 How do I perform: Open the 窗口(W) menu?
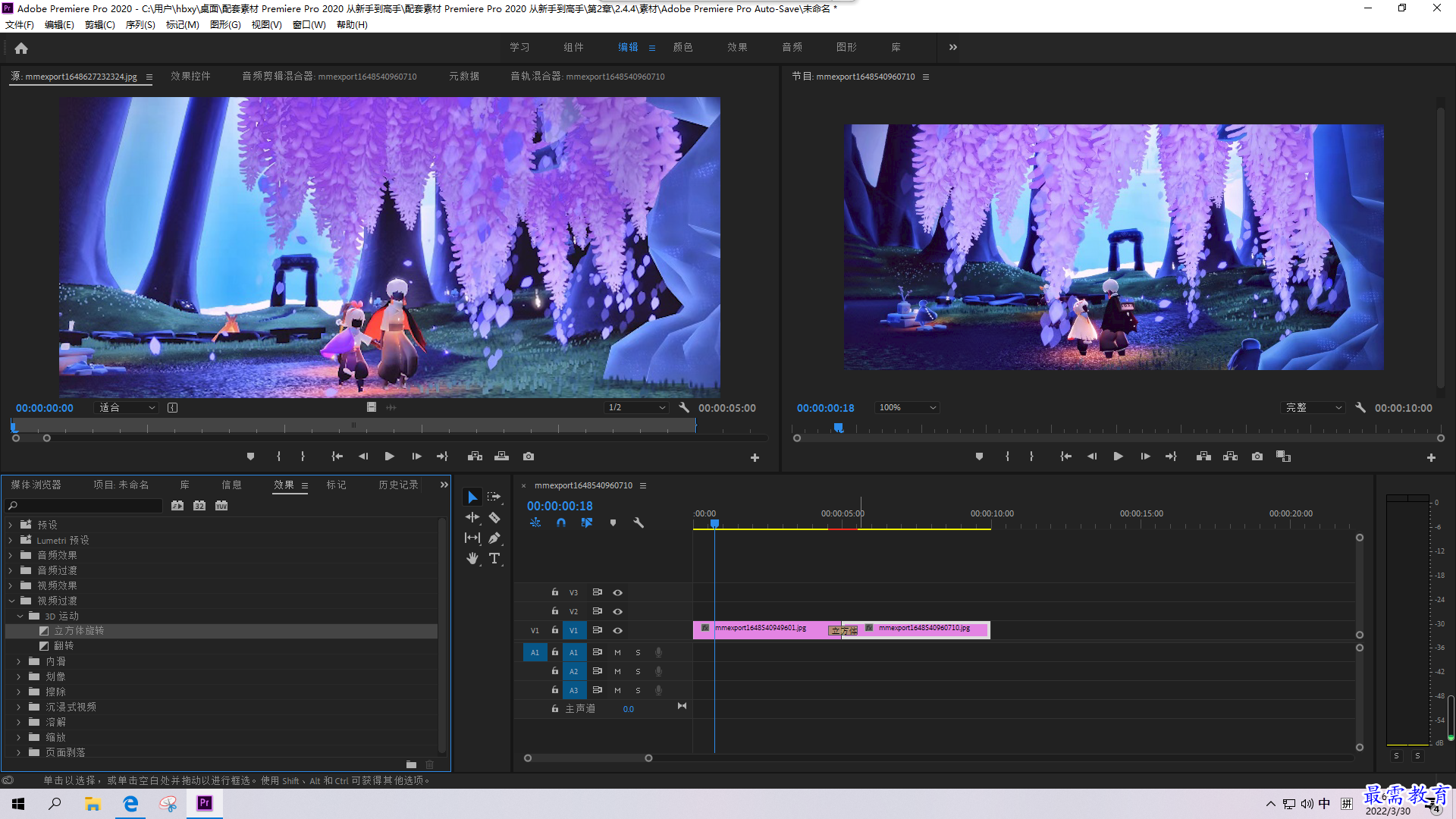(309, 24)
